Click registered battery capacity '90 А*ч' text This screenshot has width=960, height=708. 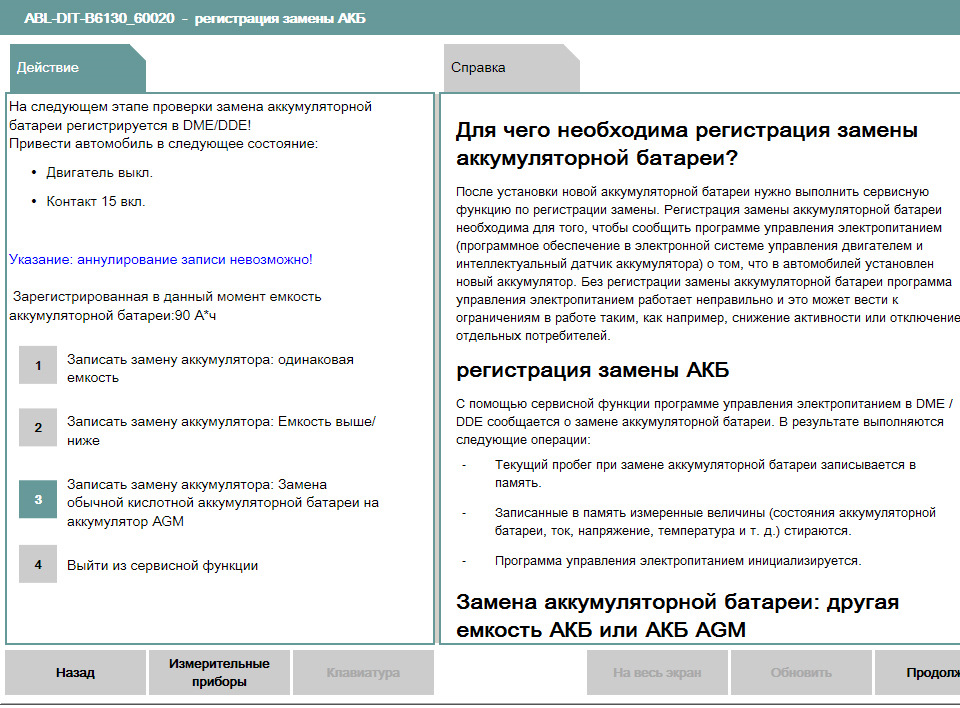195,315
